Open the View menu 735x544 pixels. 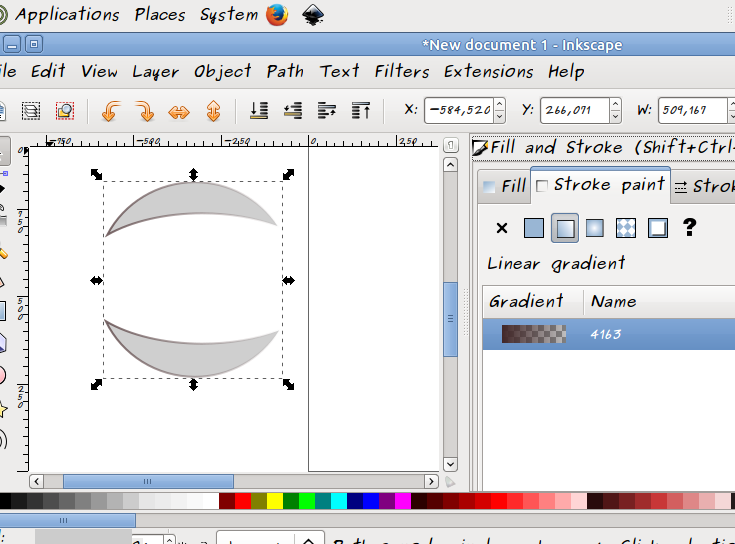pos(99,71)
